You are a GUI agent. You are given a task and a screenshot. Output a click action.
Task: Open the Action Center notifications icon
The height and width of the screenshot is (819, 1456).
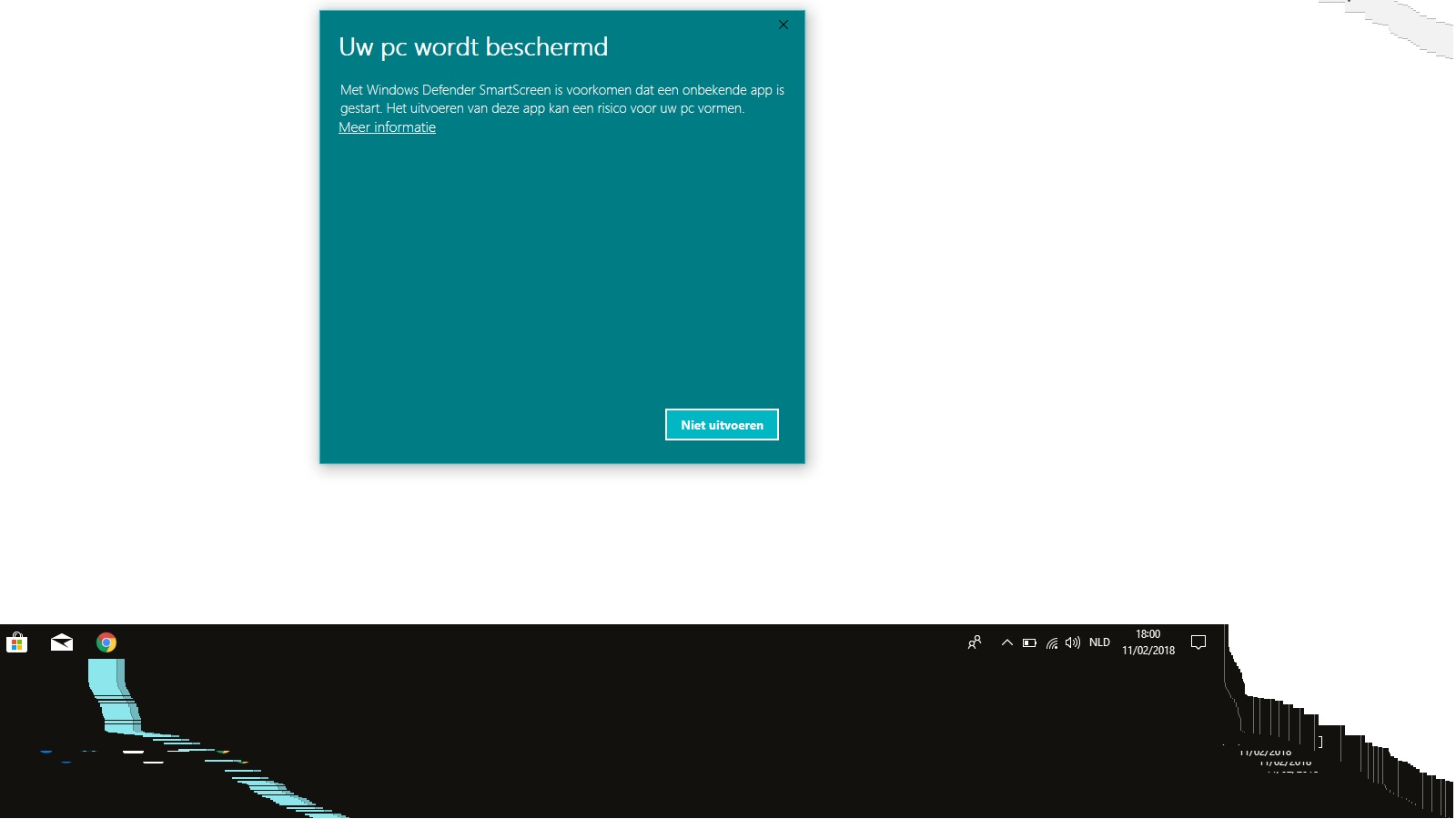[x=1198, y=642]
